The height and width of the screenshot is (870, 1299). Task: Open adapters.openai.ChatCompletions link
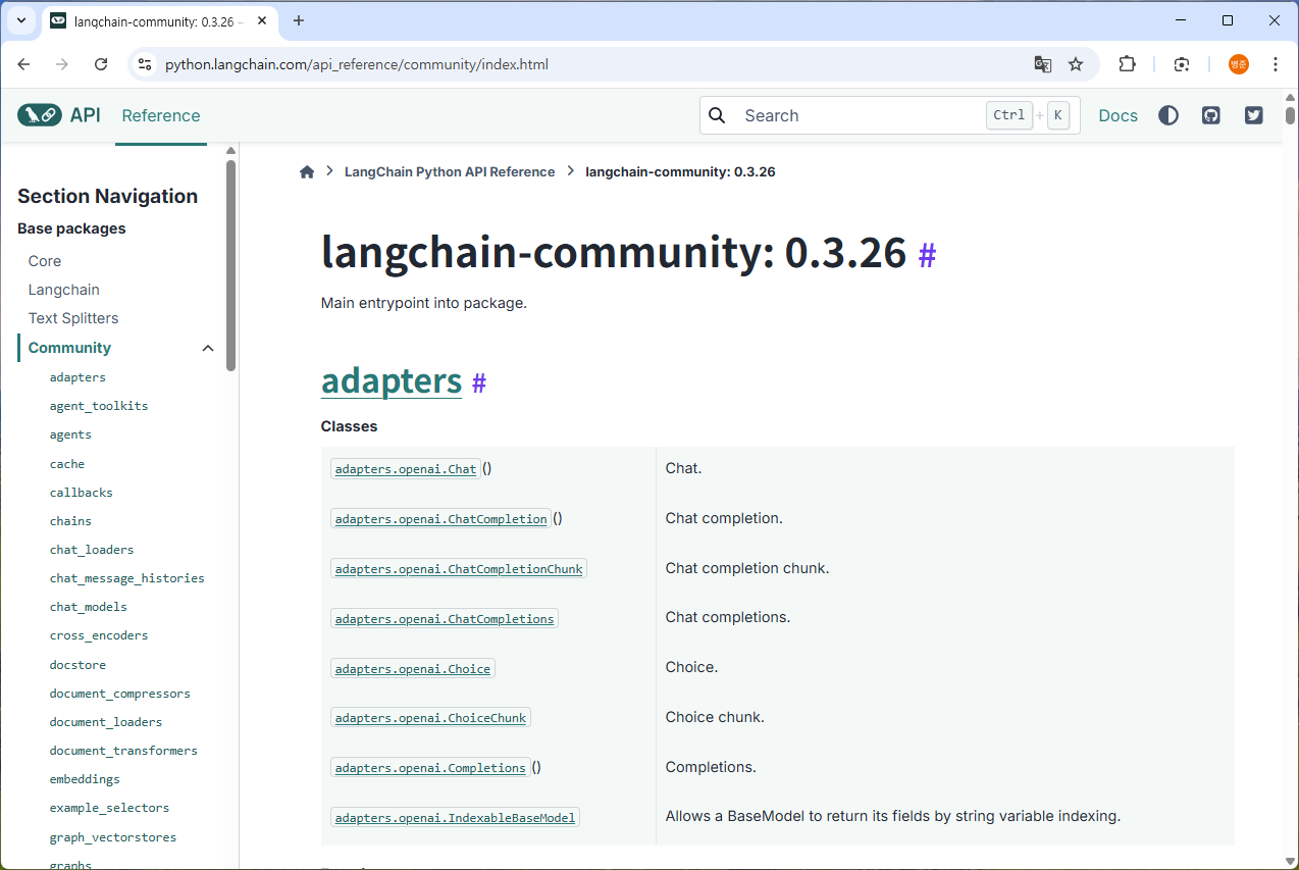point(444,619)
